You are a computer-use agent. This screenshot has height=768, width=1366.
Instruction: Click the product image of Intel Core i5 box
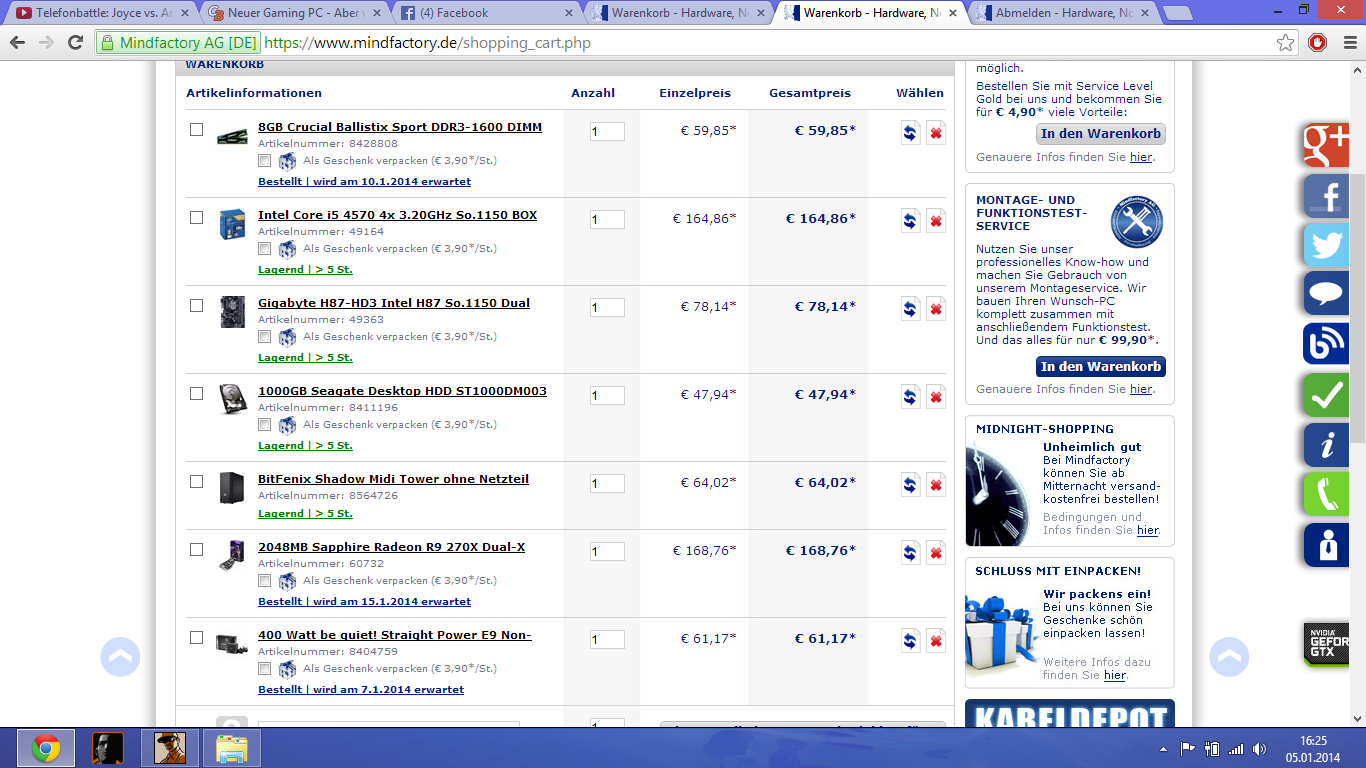coord(232,224)
